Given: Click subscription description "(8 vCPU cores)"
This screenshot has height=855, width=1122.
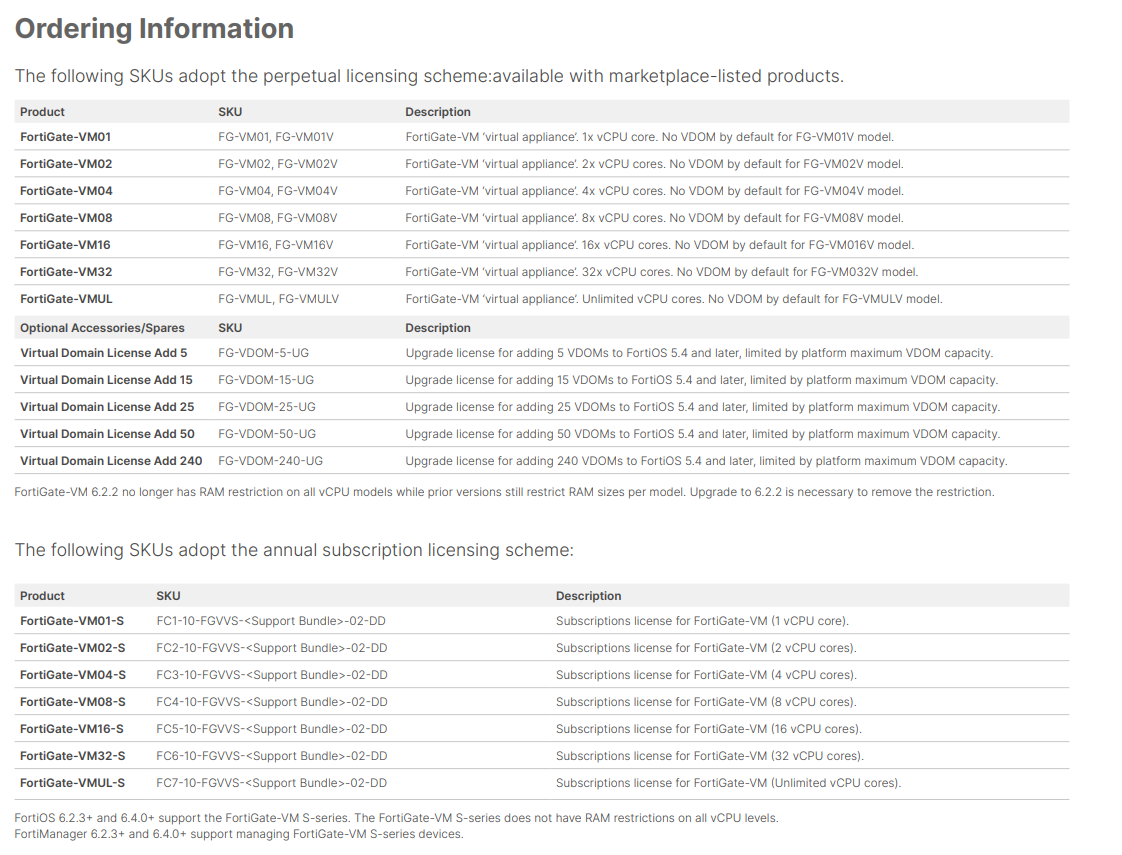Looking at the screenshot, I should (706, 702).
